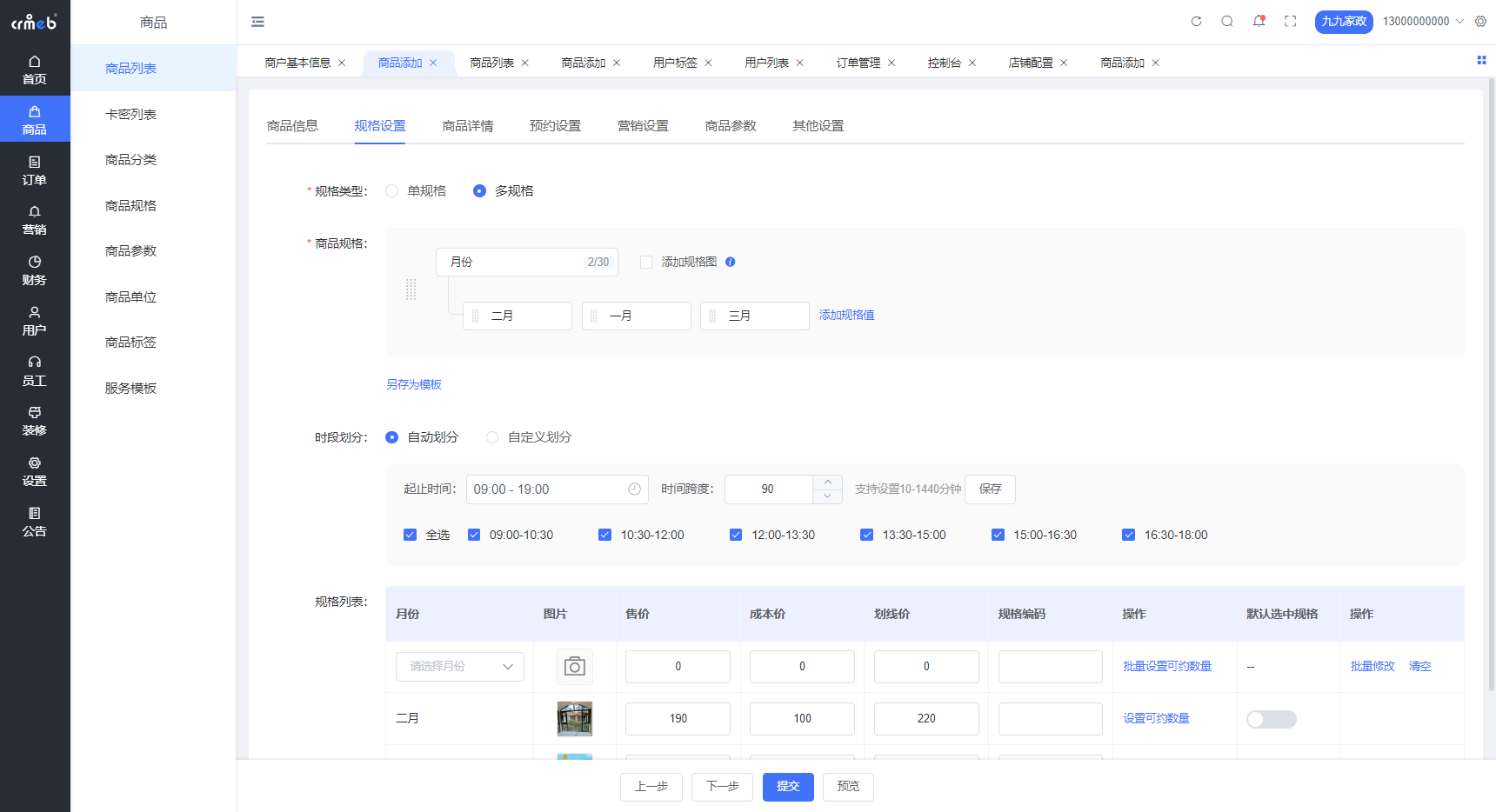Open the gear settings icon in header

tap(1480, 22)
